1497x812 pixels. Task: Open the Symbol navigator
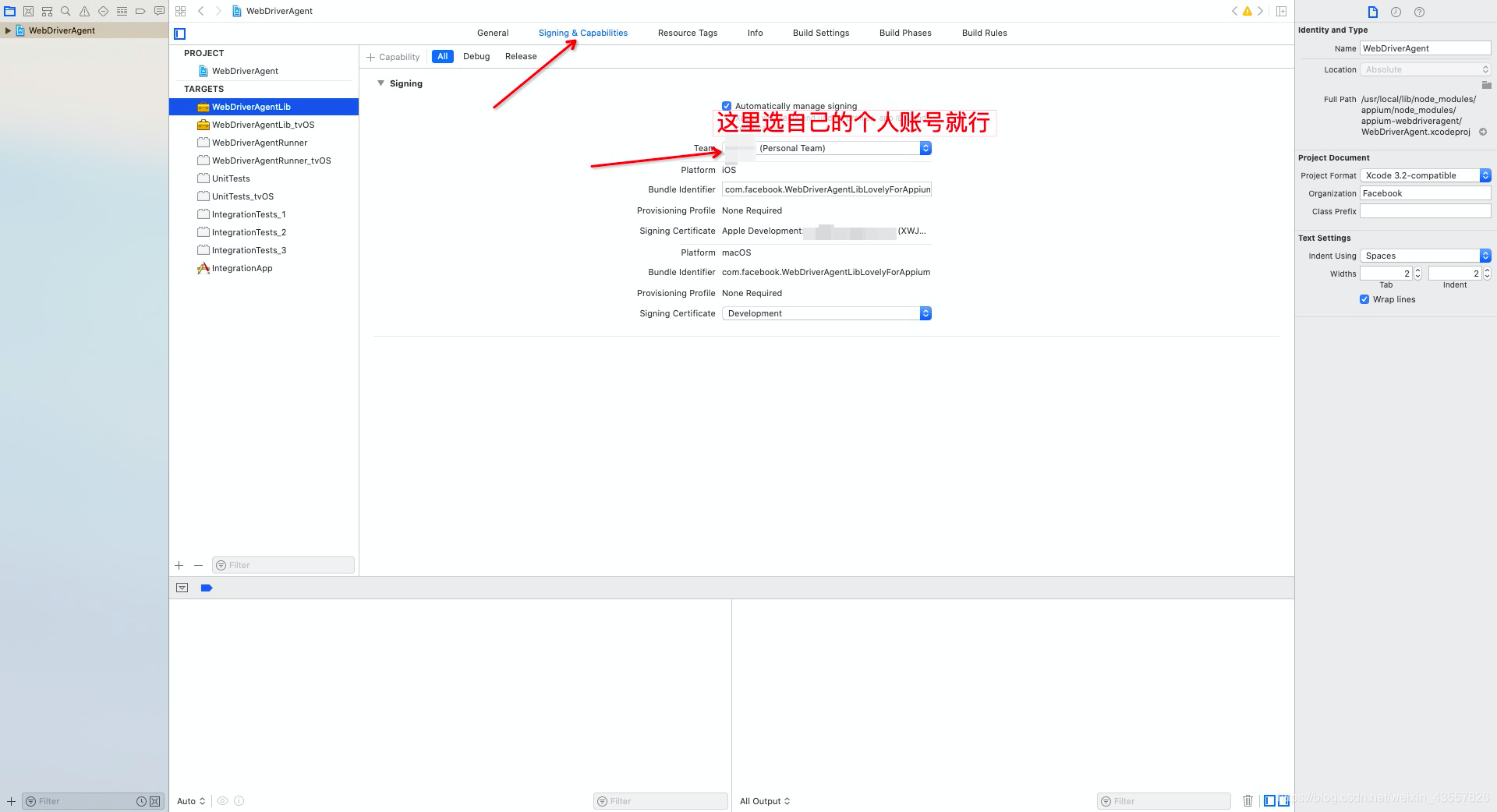pyautogui.click(x=47, y=11)
